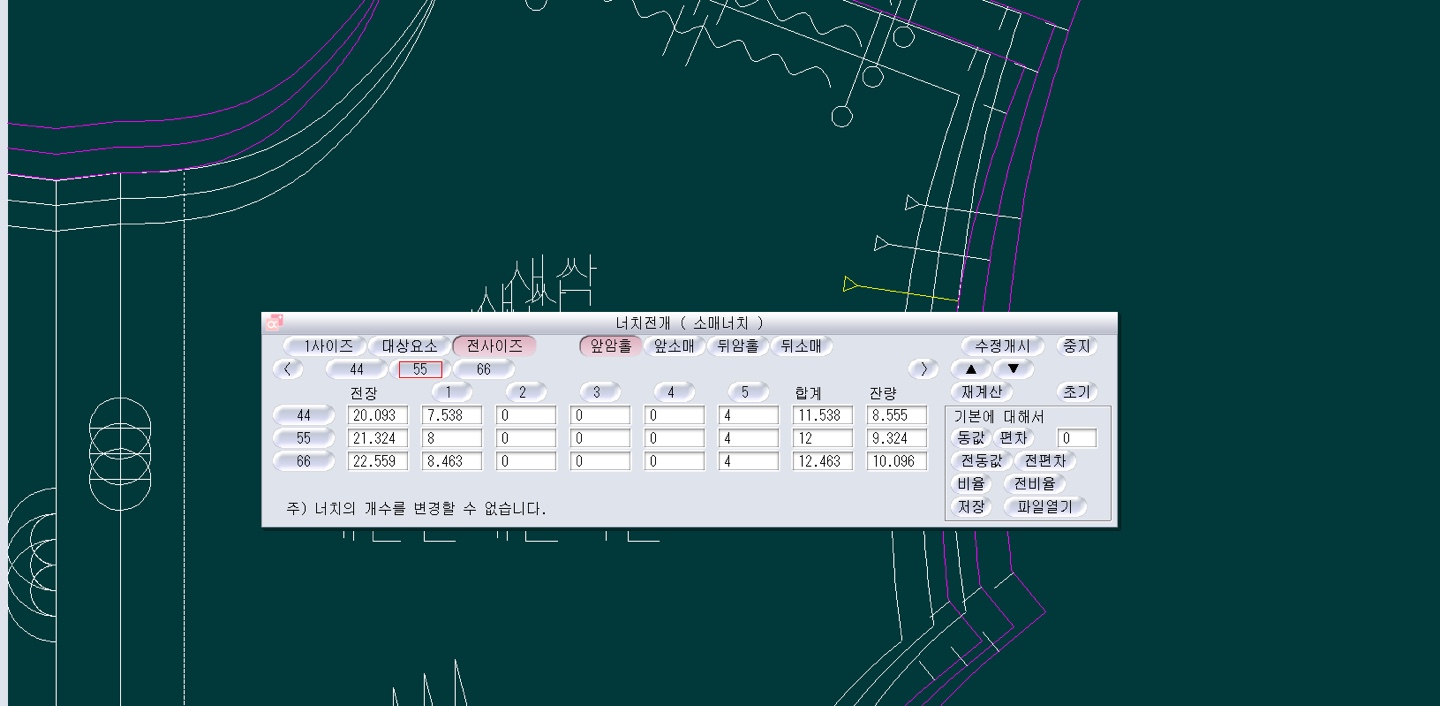The width and height of the screenshot is (1440, 706).
Task: Select the 대상요소 mode toggle
Action: click(409, 346)
